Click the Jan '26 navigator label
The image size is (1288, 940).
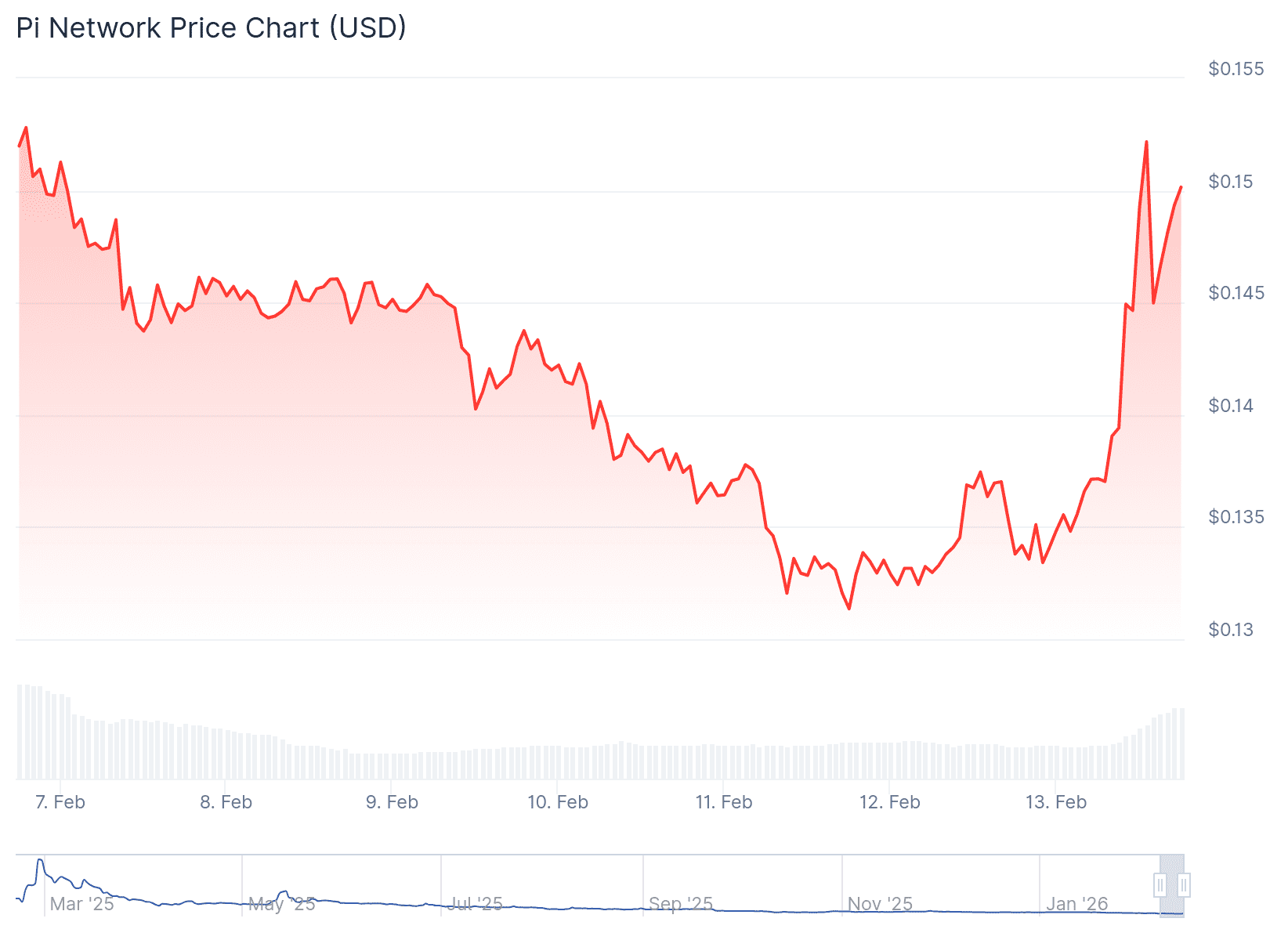1077,904
